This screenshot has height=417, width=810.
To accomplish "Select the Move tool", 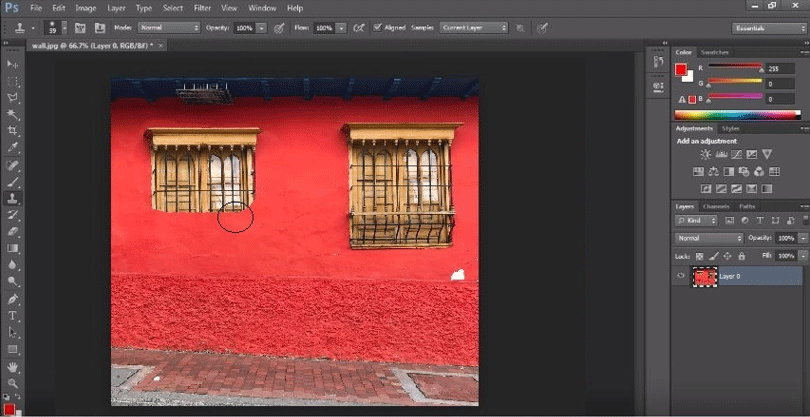I will point(12,64).
